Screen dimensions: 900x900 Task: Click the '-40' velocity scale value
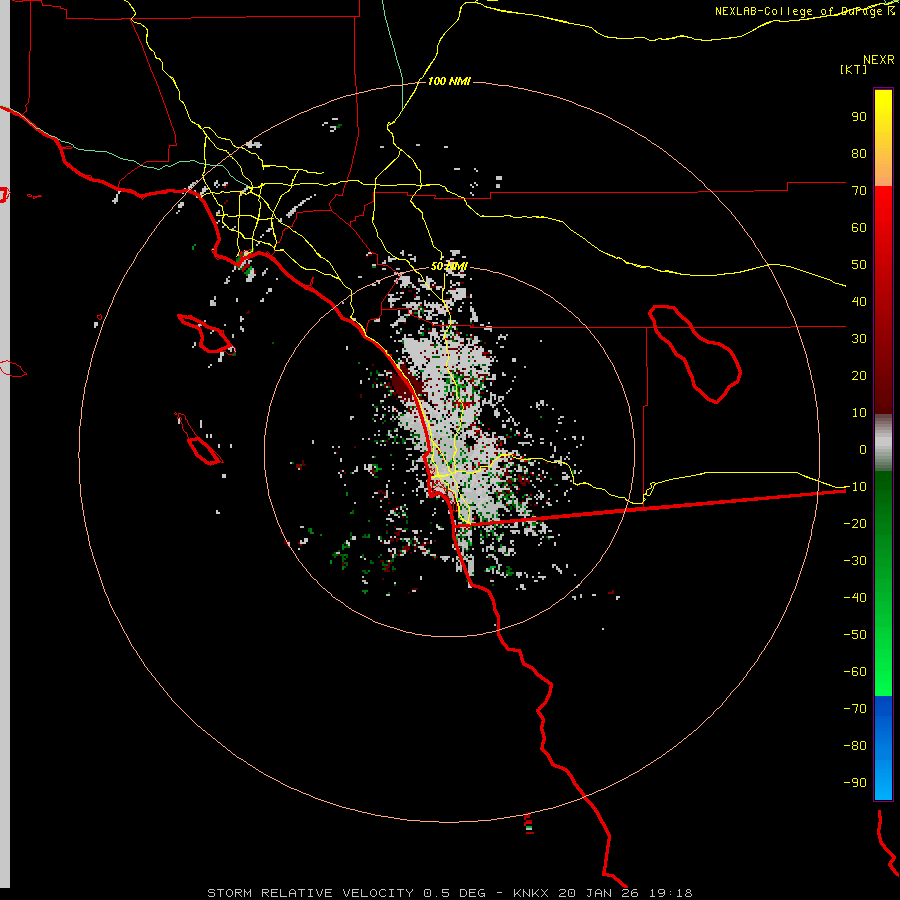pyautogui.click(x=855, y=598)
